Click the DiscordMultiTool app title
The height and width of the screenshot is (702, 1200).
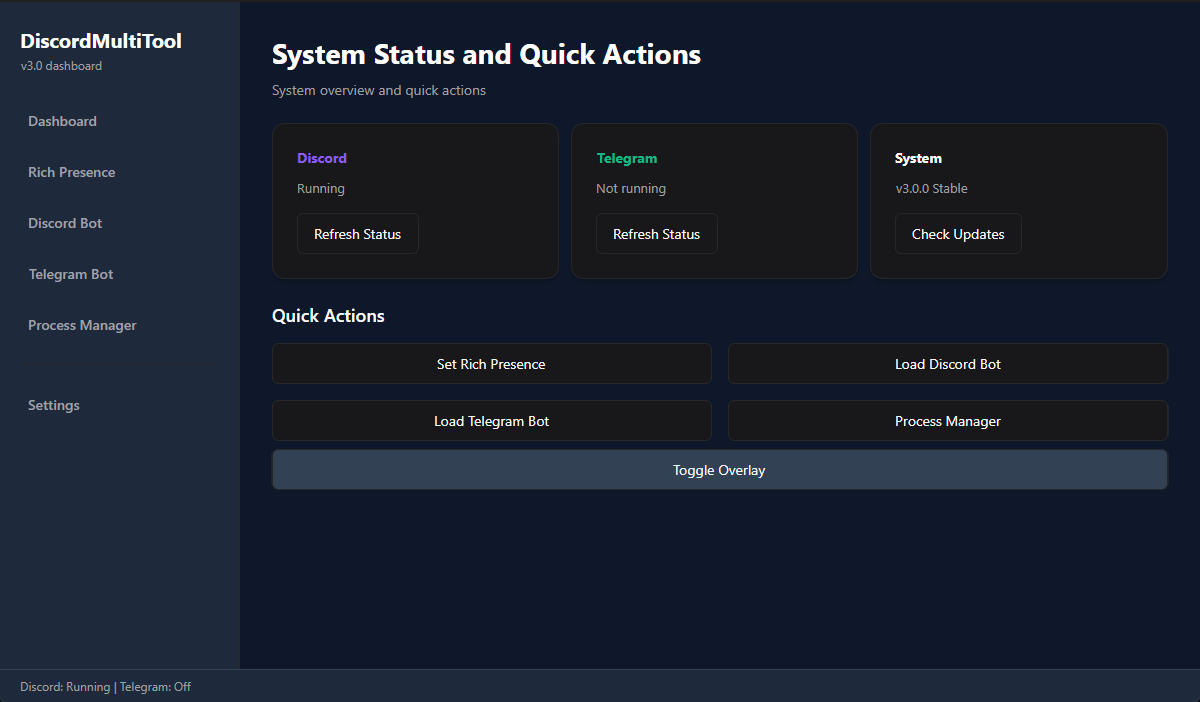pyautogui.click(x=101, y=41)
